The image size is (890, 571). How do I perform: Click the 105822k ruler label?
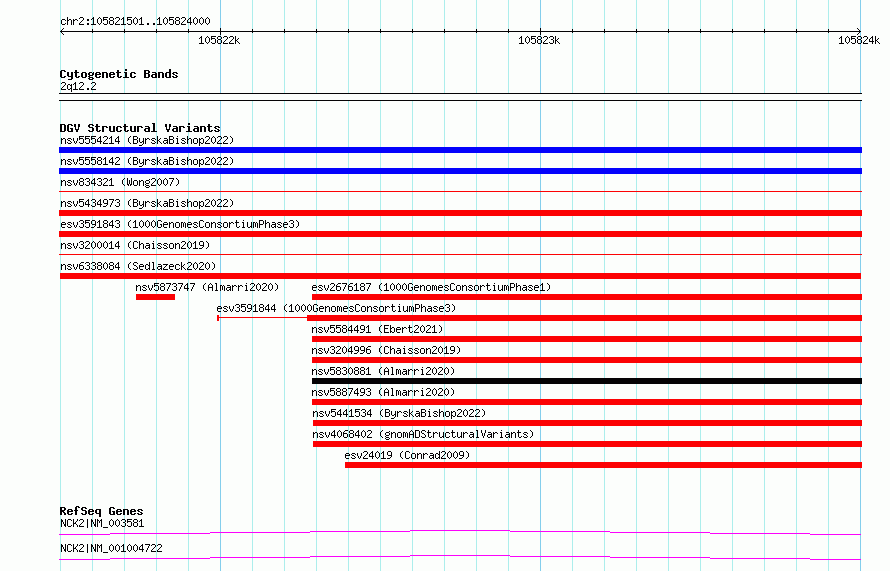tap(219, 40)
